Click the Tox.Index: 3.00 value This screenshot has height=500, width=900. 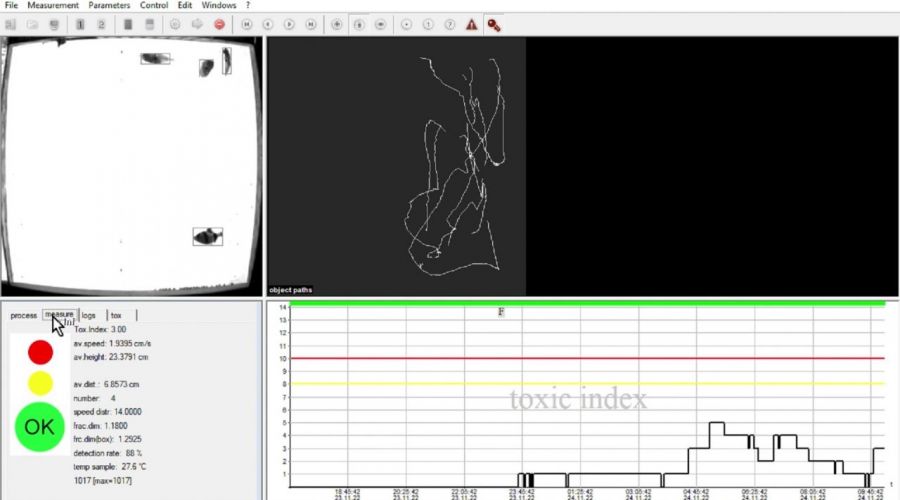tap(100, 330)
